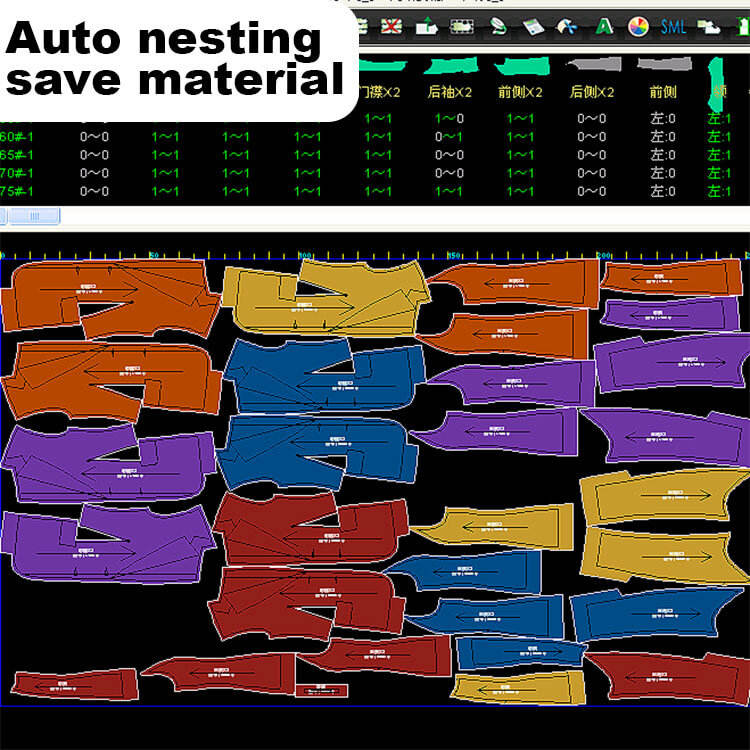The width and height of the screenshot is (750, 750).
Task: Click the piece-arrangement icon right of SML
Action: (x=709, y=27)
